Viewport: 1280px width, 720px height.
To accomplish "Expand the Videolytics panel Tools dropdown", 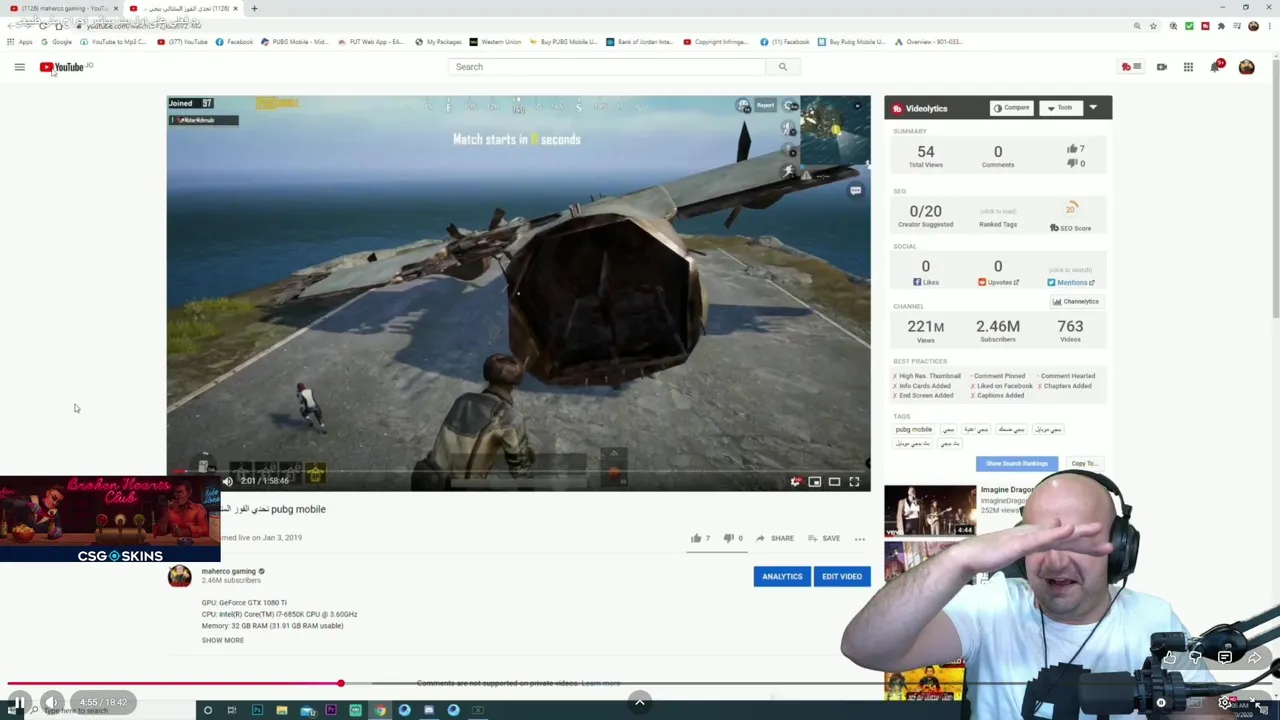I will tap(1060, 108).
